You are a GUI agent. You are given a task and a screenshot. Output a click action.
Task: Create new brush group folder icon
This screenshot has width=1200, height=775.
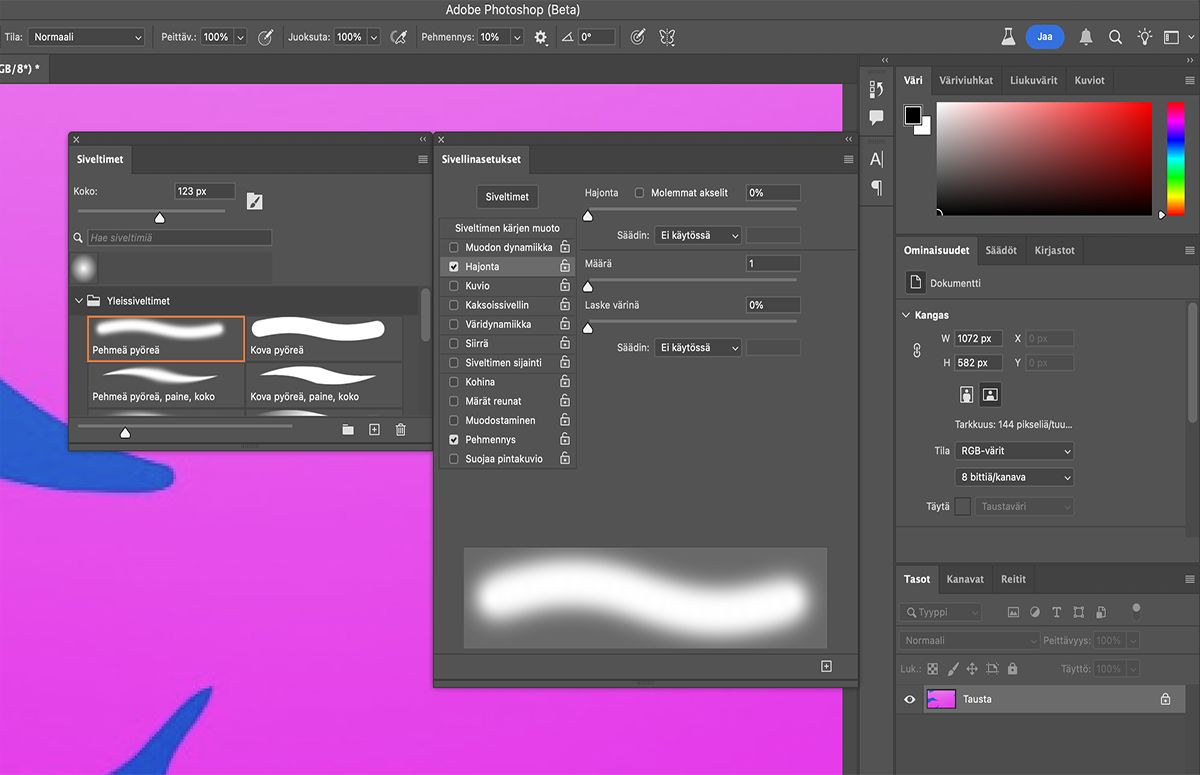[348, 429]
